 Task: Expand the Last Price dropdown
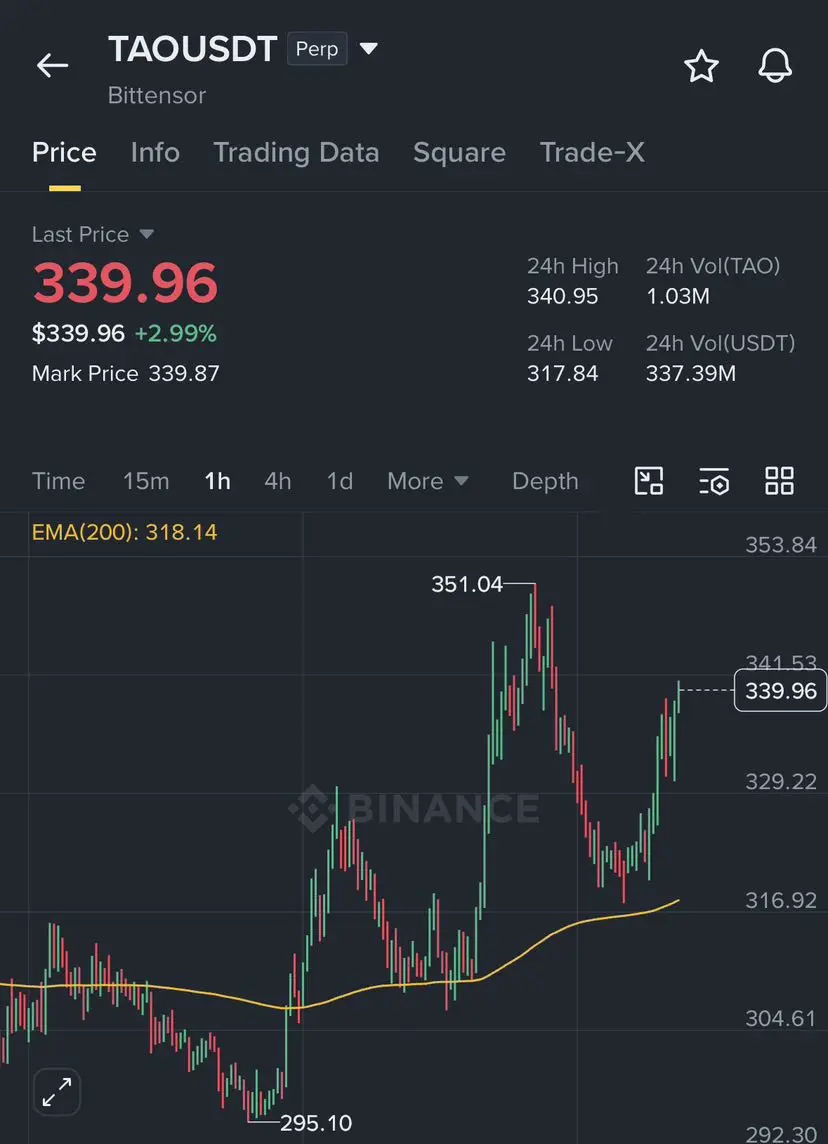click(x=147, y=234)
